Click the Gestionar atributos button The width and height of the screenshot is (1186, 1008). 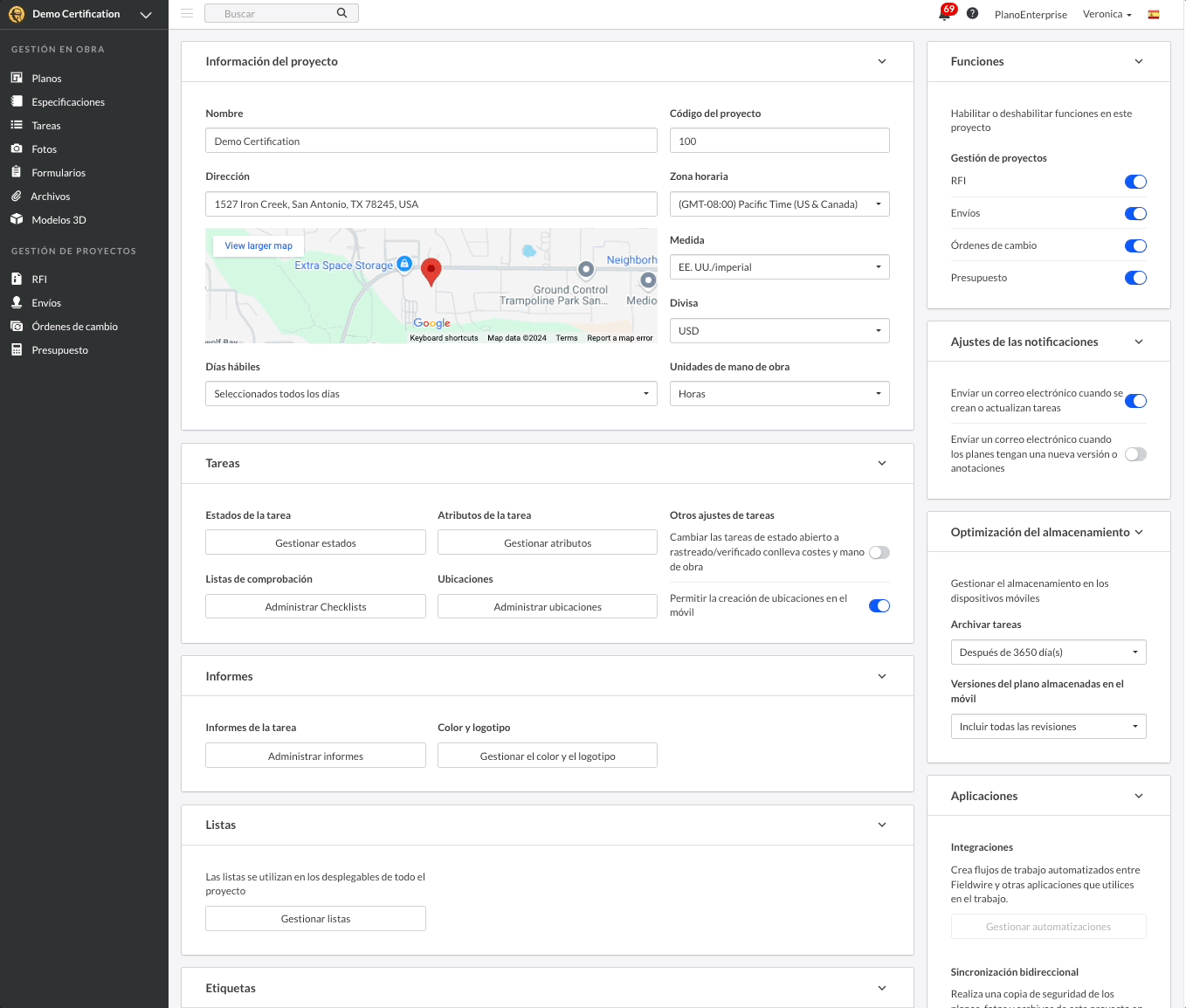[548, 542]
